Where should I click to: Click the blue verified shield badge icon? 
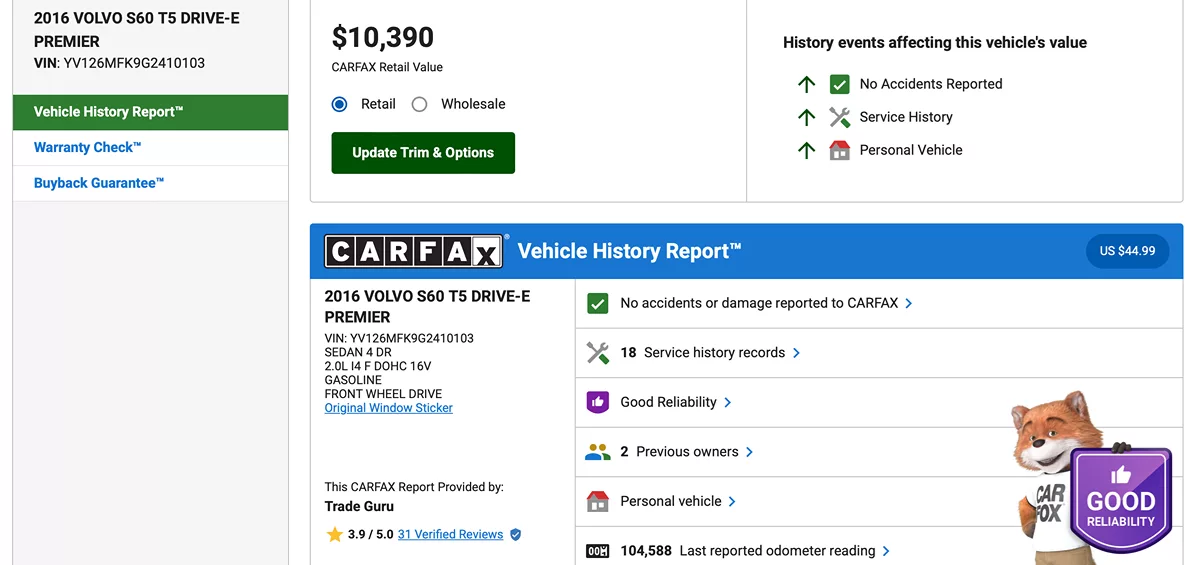pyautogui.click(x=516, y=535)
